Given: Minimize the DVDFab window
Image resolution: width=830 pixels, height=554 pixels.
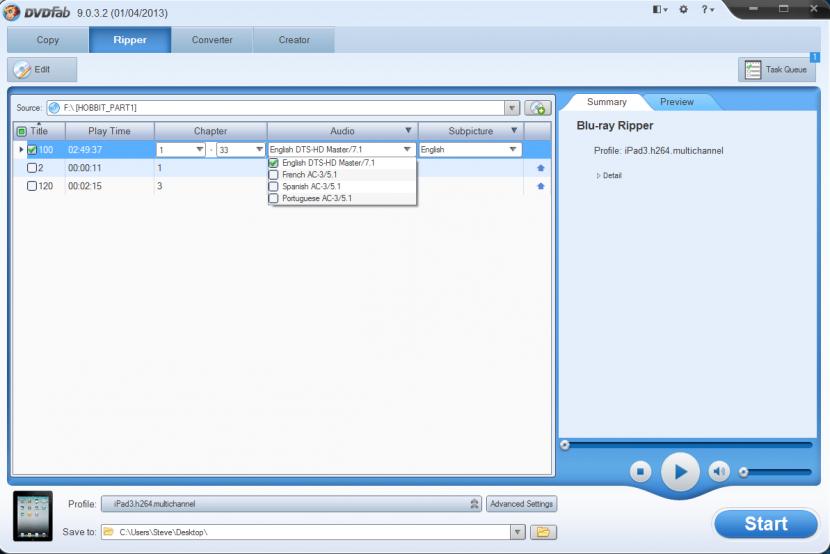Looking at the screenshot, I should (753, 8).
